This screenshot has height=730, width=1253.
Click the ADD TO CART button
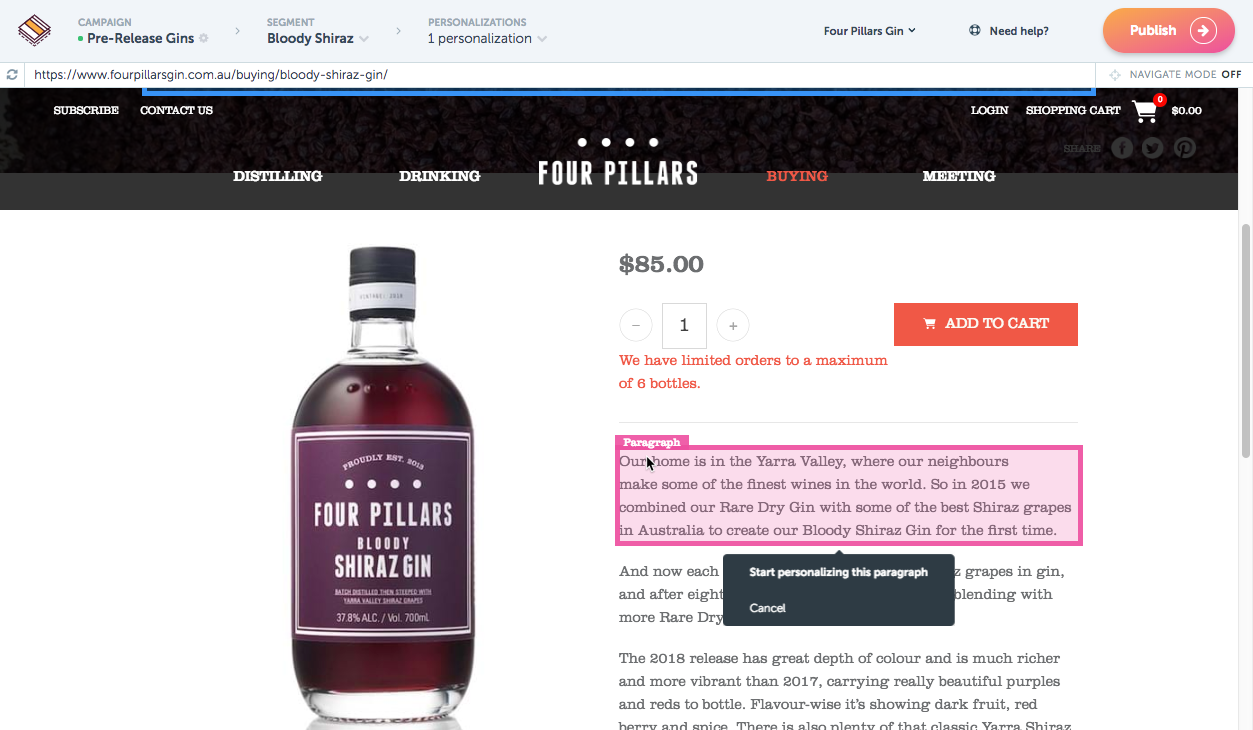[x=986, y=324]
